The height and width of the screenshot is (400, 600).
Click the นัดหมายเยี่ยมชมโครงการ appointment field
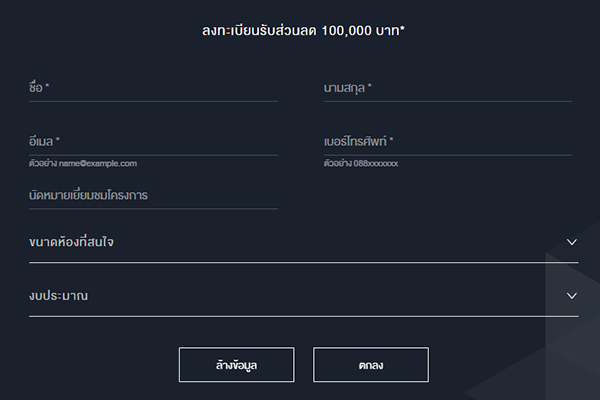(153, 195)
